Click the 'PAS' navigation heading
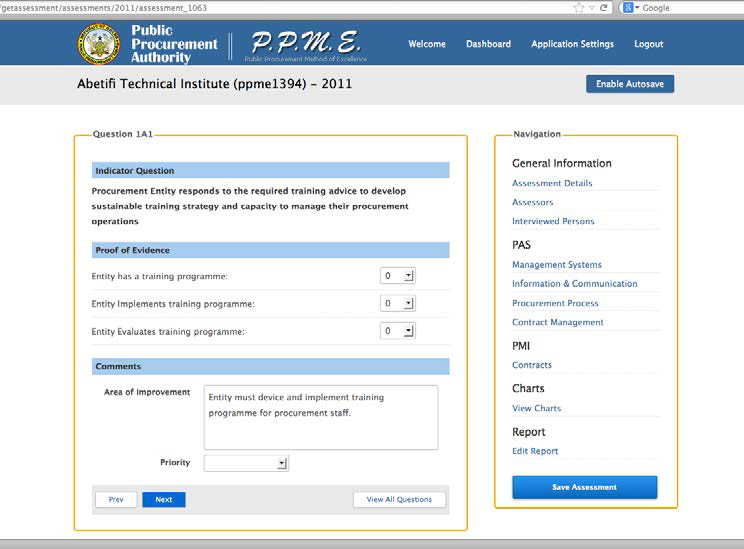 pos(521,245)
